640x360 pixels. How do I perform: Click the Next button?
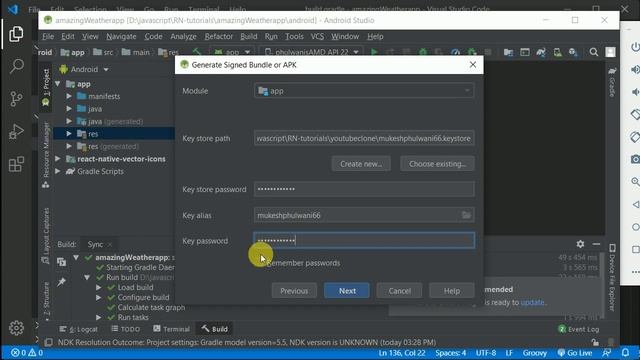point(347,291)
